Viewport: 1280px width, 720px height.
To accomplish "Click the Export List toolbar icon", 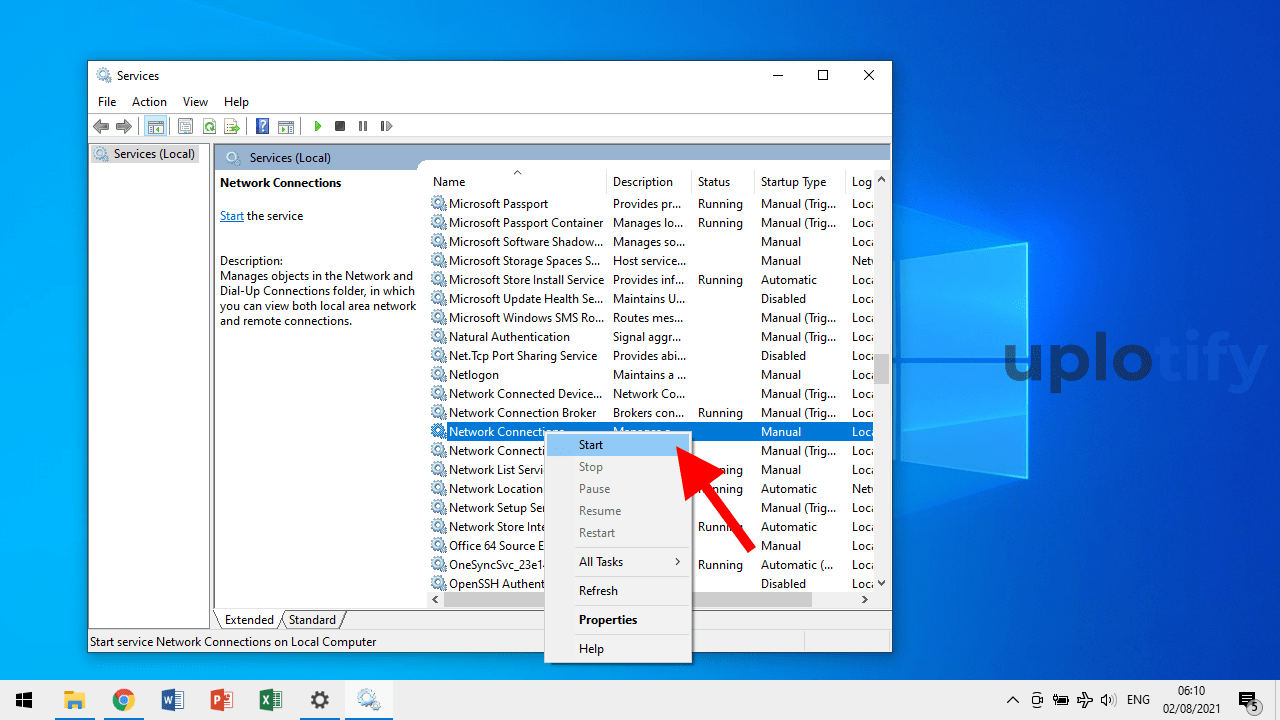I will click(232, 126).
